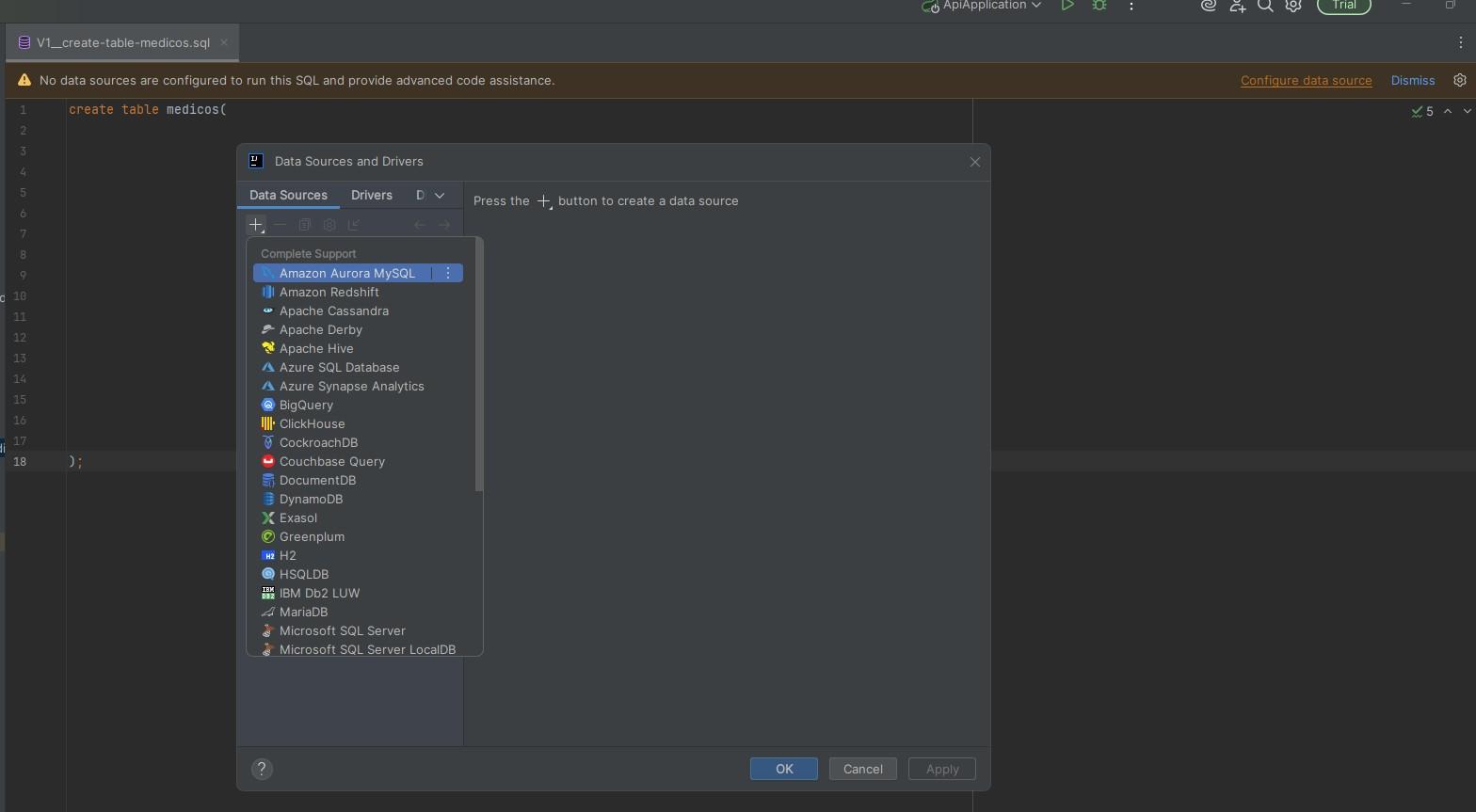
Task: Open the submenu dots for Amazon Aurora MySQL
Action: coord(448,273)
